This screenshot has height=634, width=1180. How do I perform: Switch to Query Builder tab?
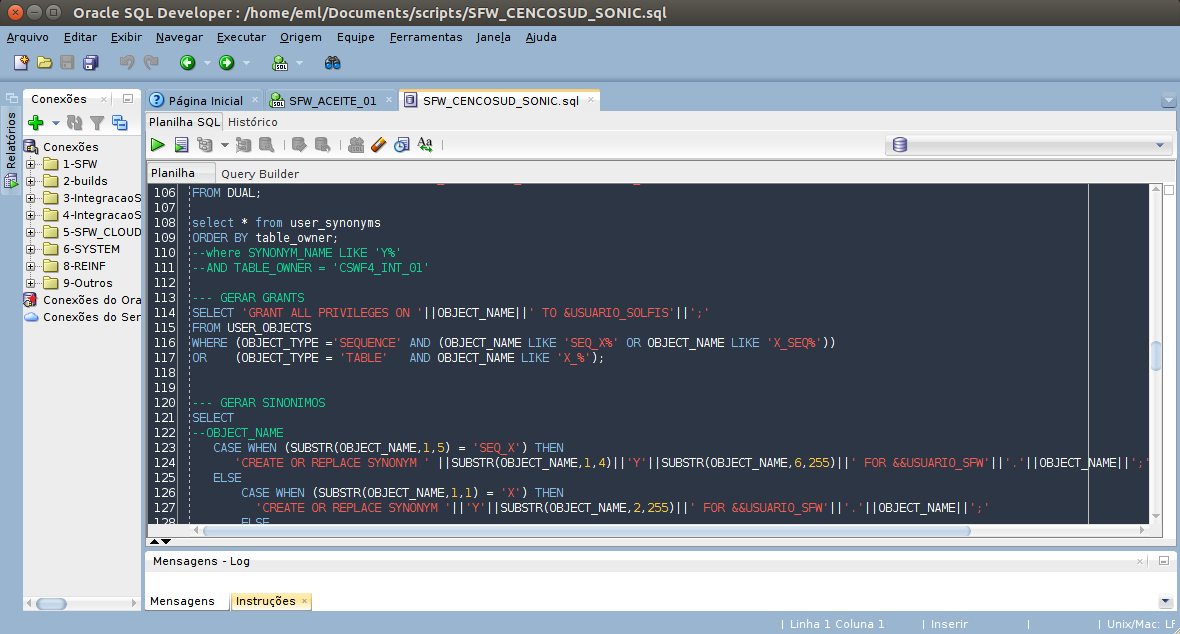coord(260,174)
